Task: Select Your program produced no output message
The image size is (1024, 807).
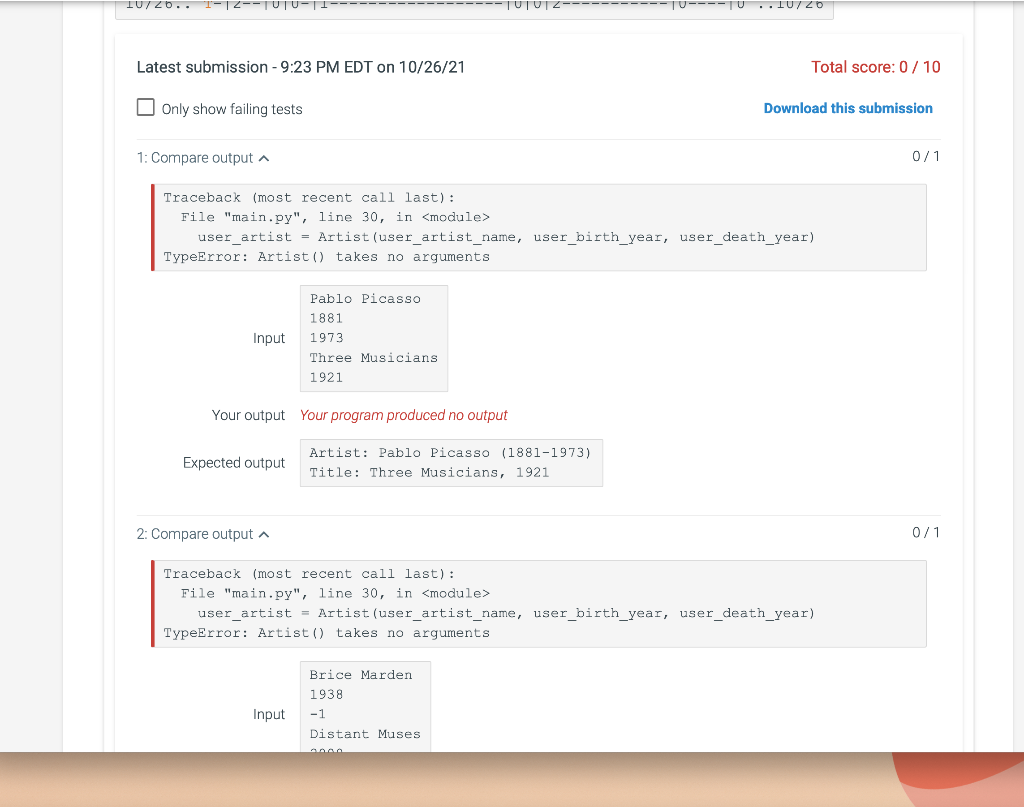Action: (x=404, y=415)
